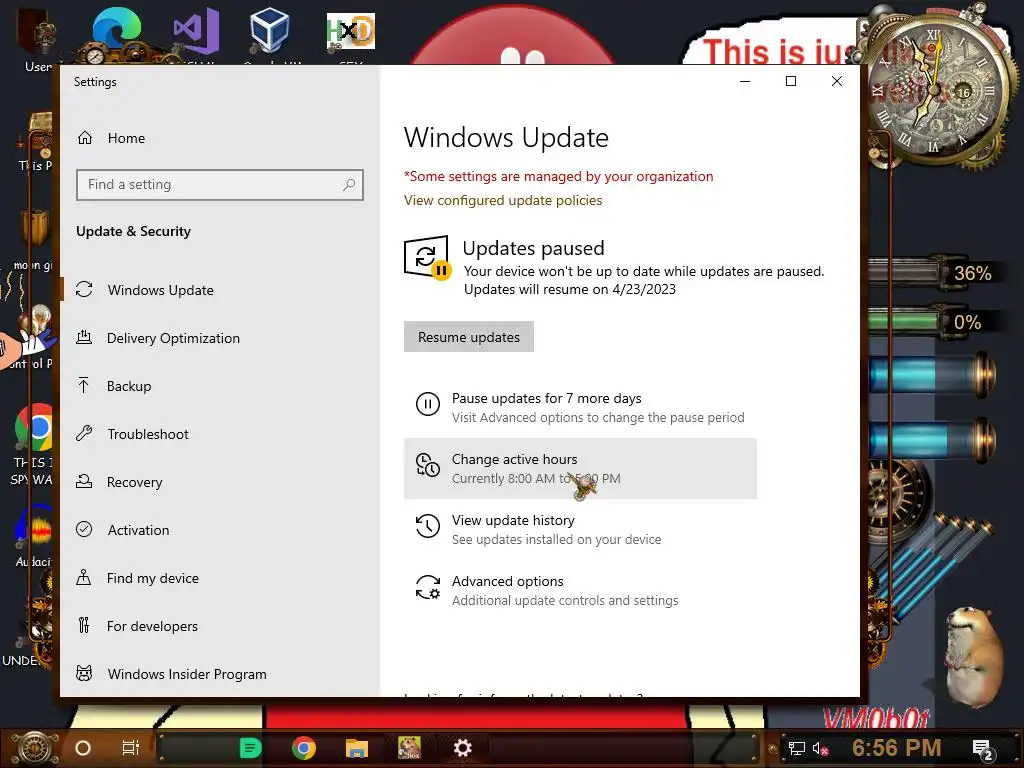The width and height of the screenshot is (1024, 768).
Task: Click the Find a setting box
Action: pos(219,185)
